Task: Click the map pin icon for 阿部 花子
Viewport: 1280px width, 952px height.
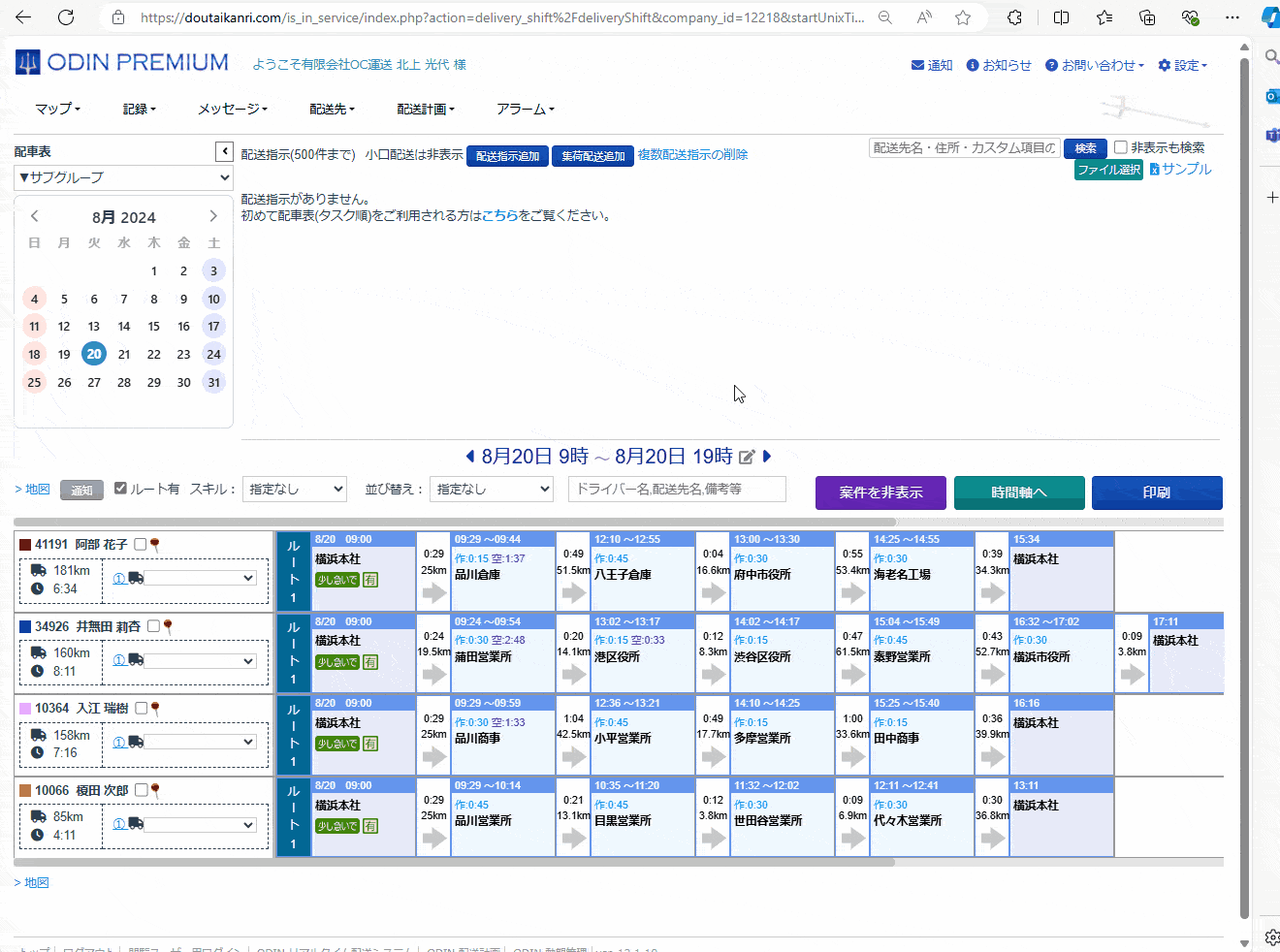Action: tap(155, 545)
